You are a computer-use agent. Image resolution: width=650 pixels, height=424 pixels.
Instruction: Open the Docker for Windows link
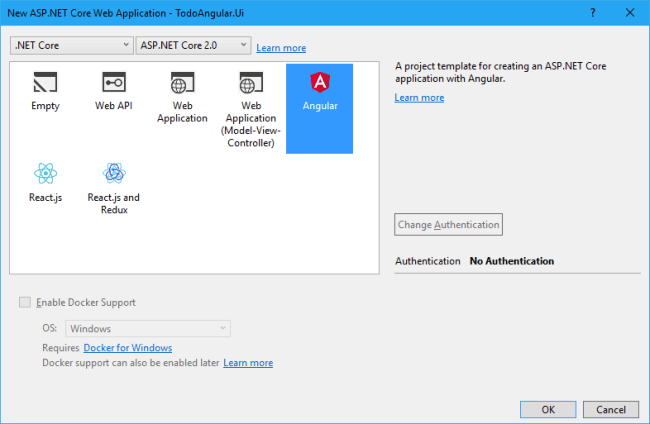[x=128, y=348]
